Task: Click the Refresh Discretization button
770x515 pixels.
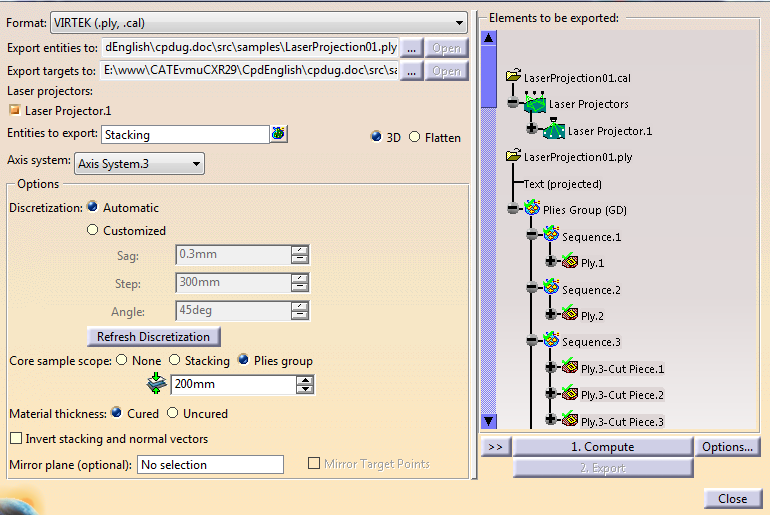Action: point(154,337)
